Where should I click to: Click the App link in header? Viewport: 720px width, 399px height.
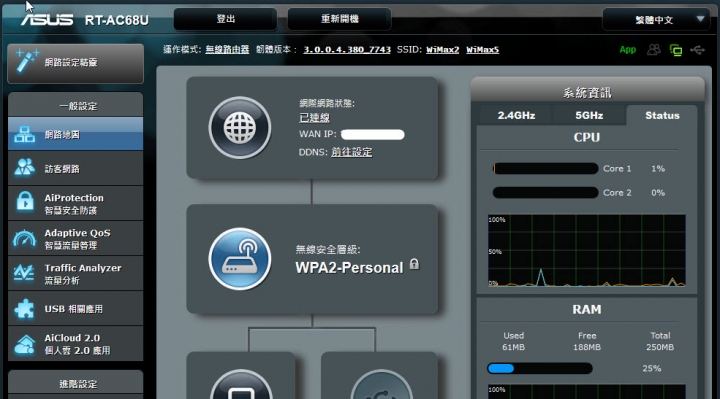click(x=627, y=50)
